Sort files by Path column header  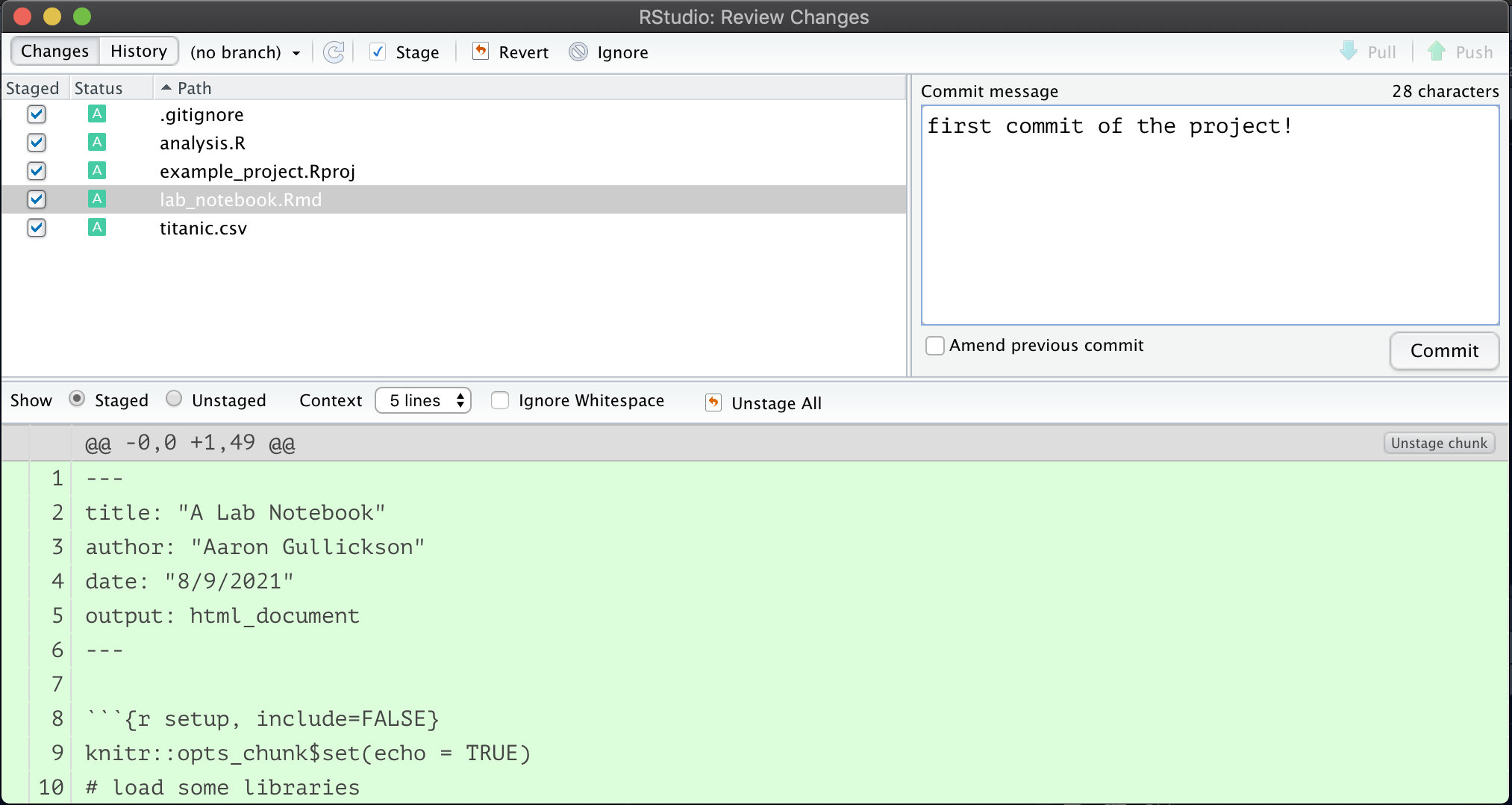pyautogui.click(x=194, y=88)
